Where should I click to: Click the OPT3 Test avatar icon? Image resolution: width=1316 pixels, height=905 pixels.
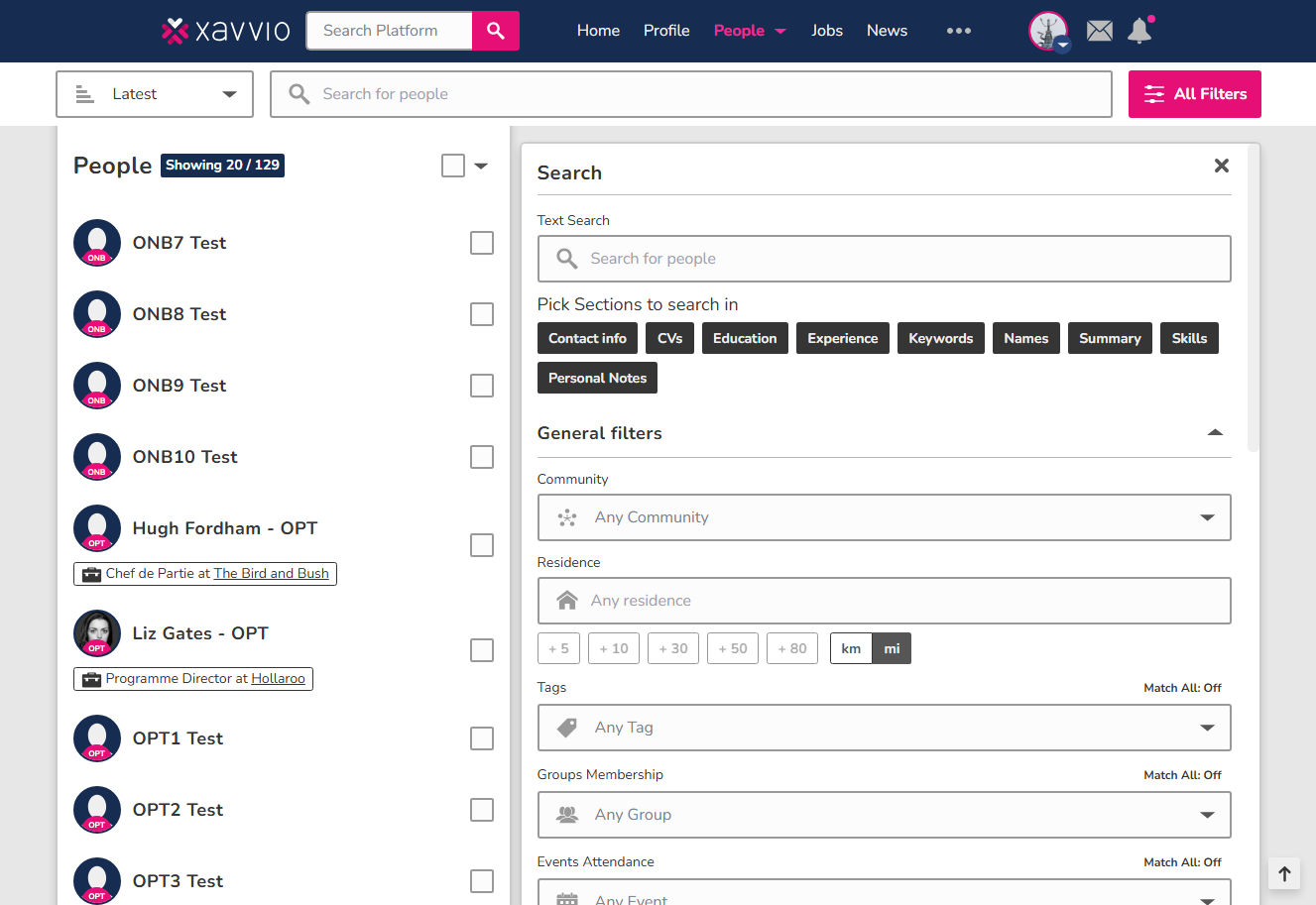(97, 881)
